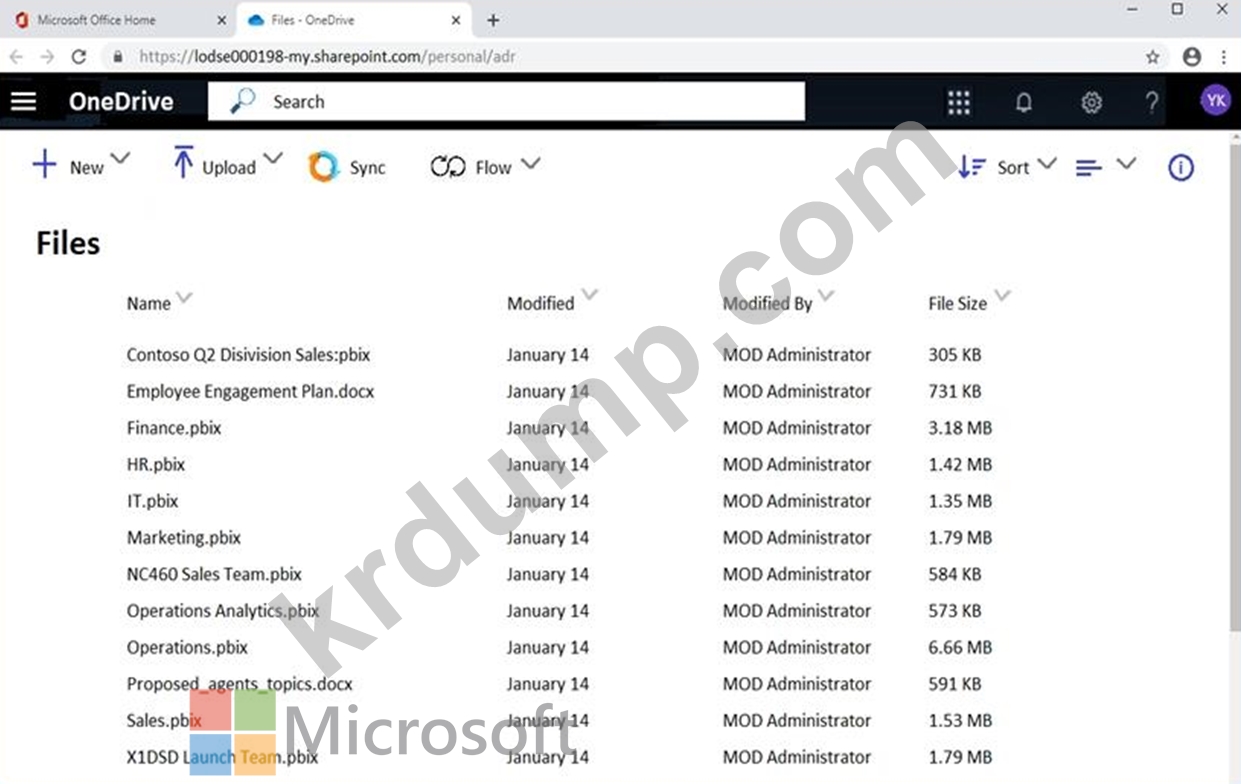Click the 305 KB file size
This screenshot has width=1241, height=784.
click(955, 355)
